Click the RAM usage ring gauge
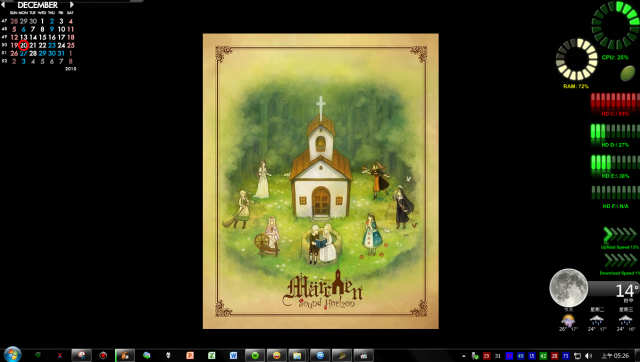640x362 pixels. [577, 60]
